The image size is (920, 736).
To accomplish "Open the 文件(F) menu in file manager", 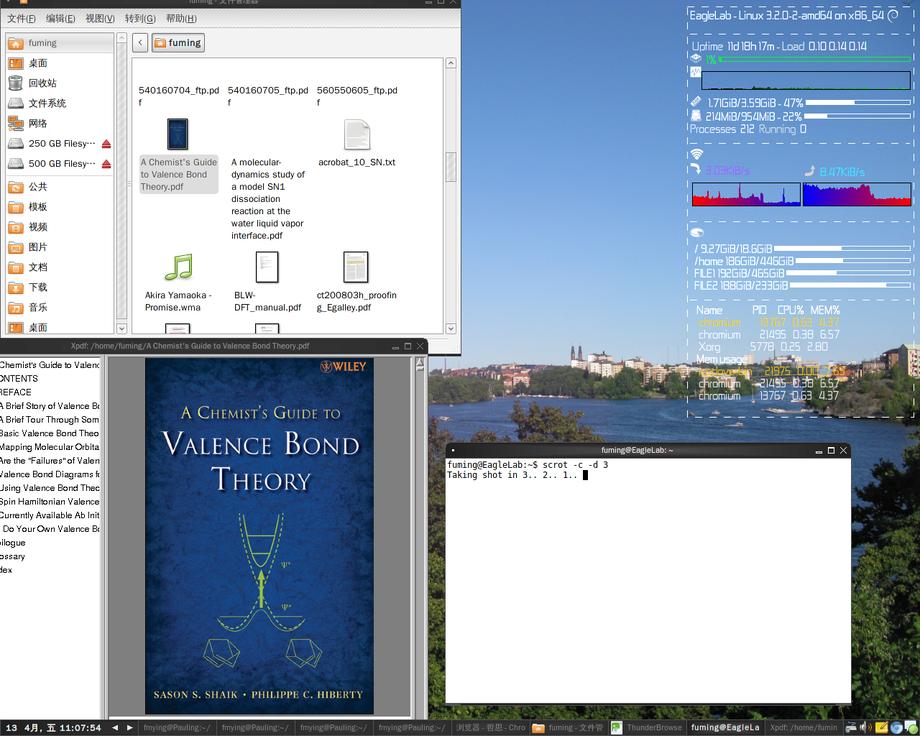I will pos(21,18).
